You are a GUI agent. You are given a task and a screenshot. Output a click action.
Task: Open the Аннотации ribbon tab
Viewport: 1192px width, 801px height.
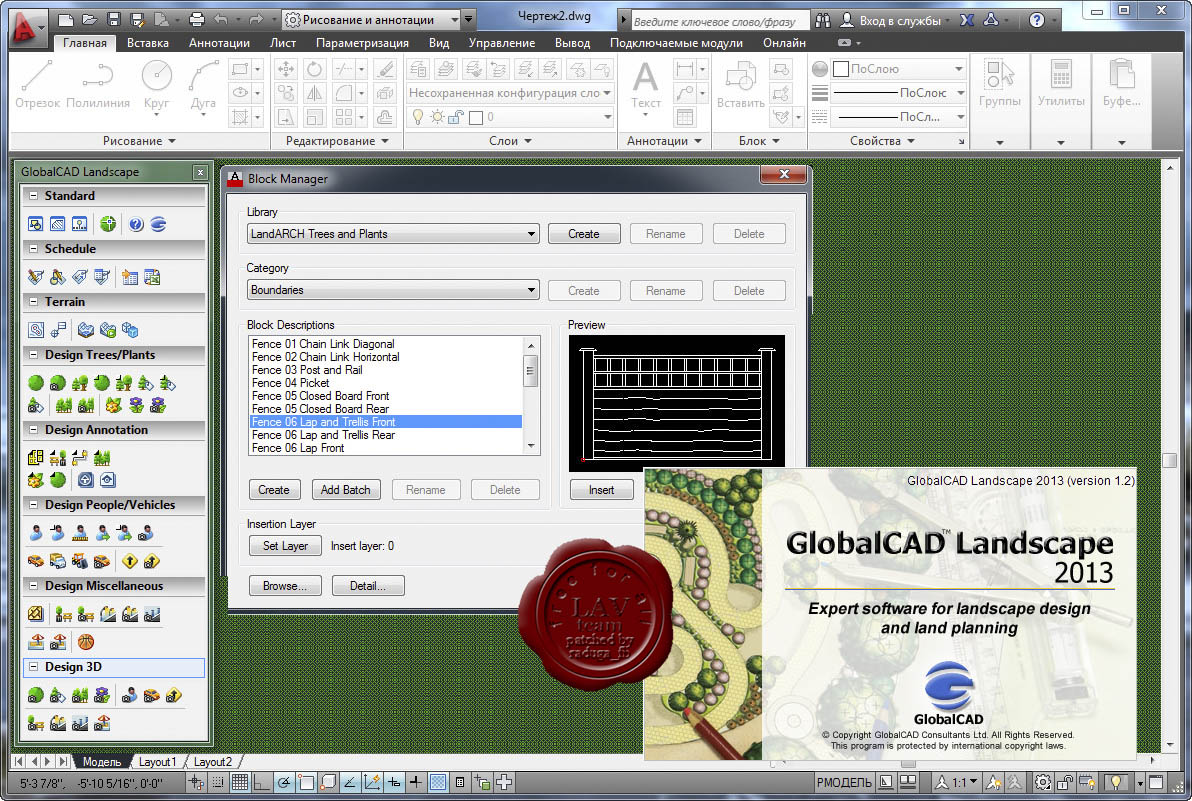click(219, 43)
